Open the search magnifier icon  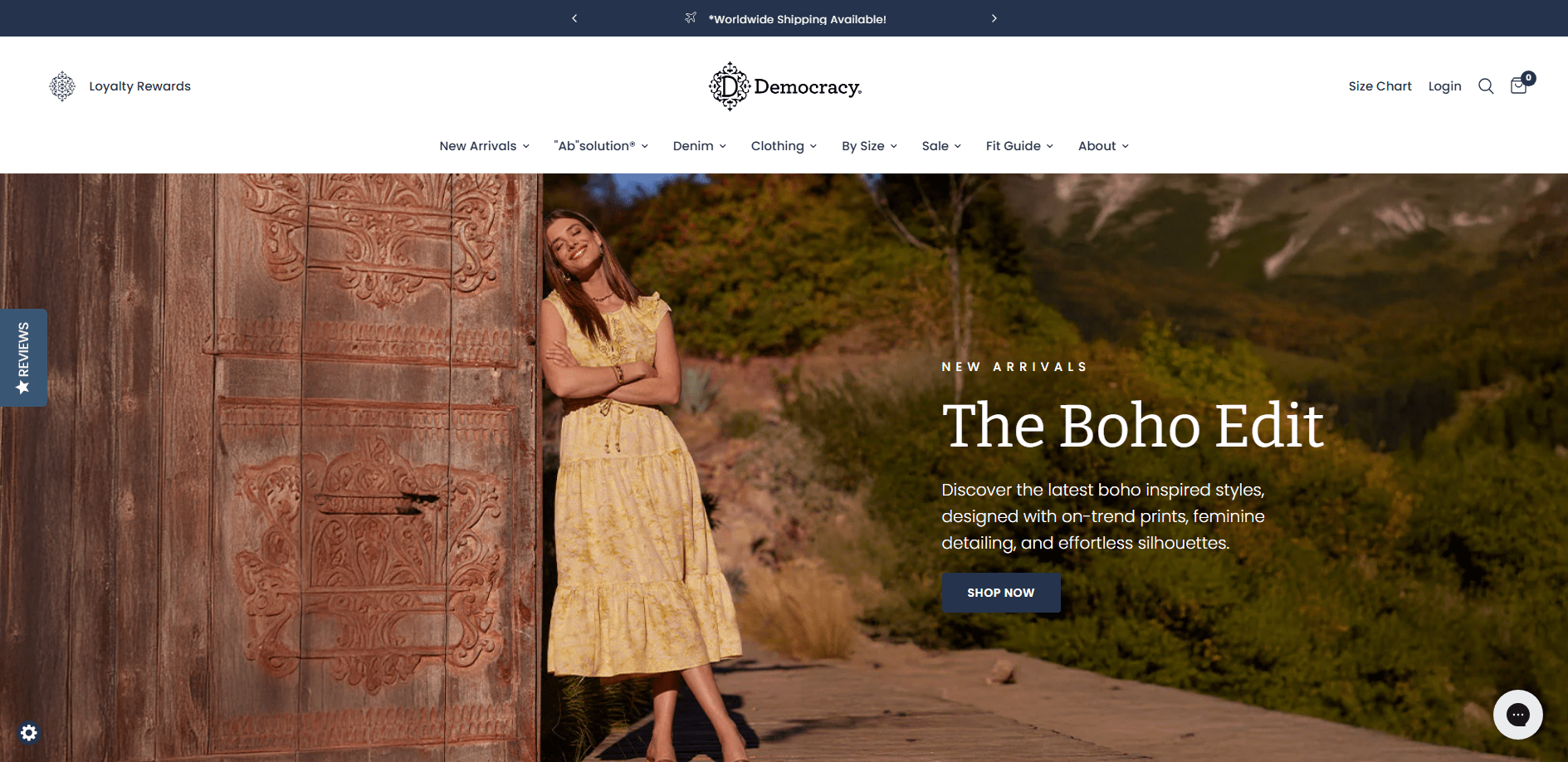[x=1486, y=86]
